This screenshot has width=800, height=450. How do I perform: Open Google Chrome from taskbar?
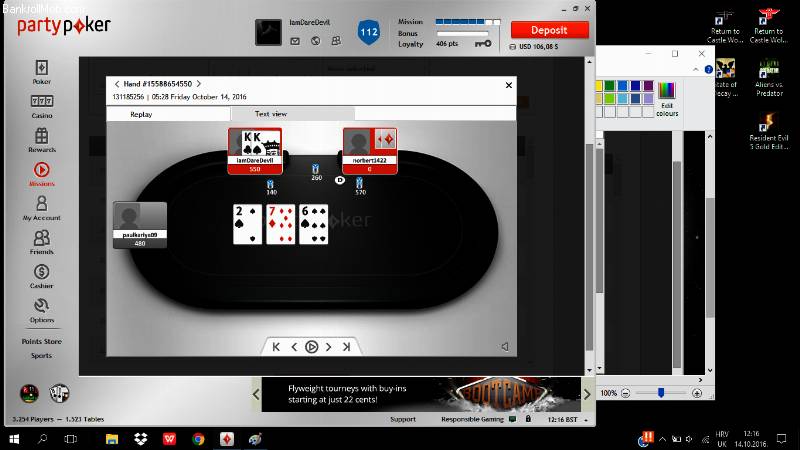tap(198, 439)
